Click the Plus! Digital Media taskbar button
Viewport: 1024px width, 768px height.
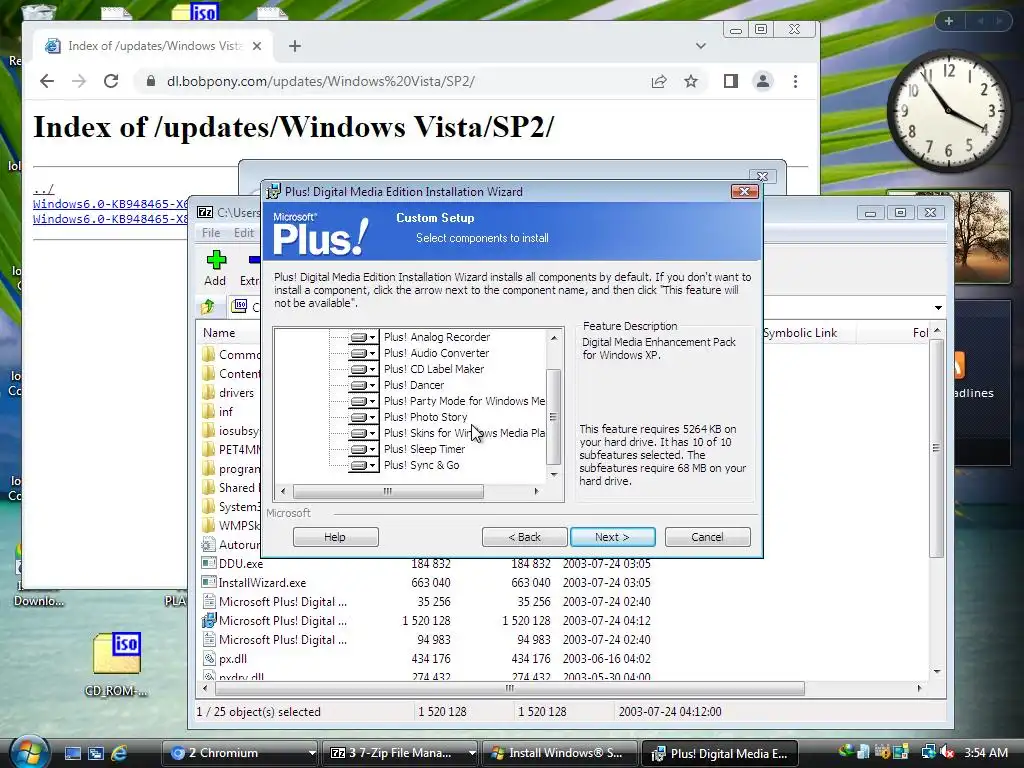coord(720,753)
